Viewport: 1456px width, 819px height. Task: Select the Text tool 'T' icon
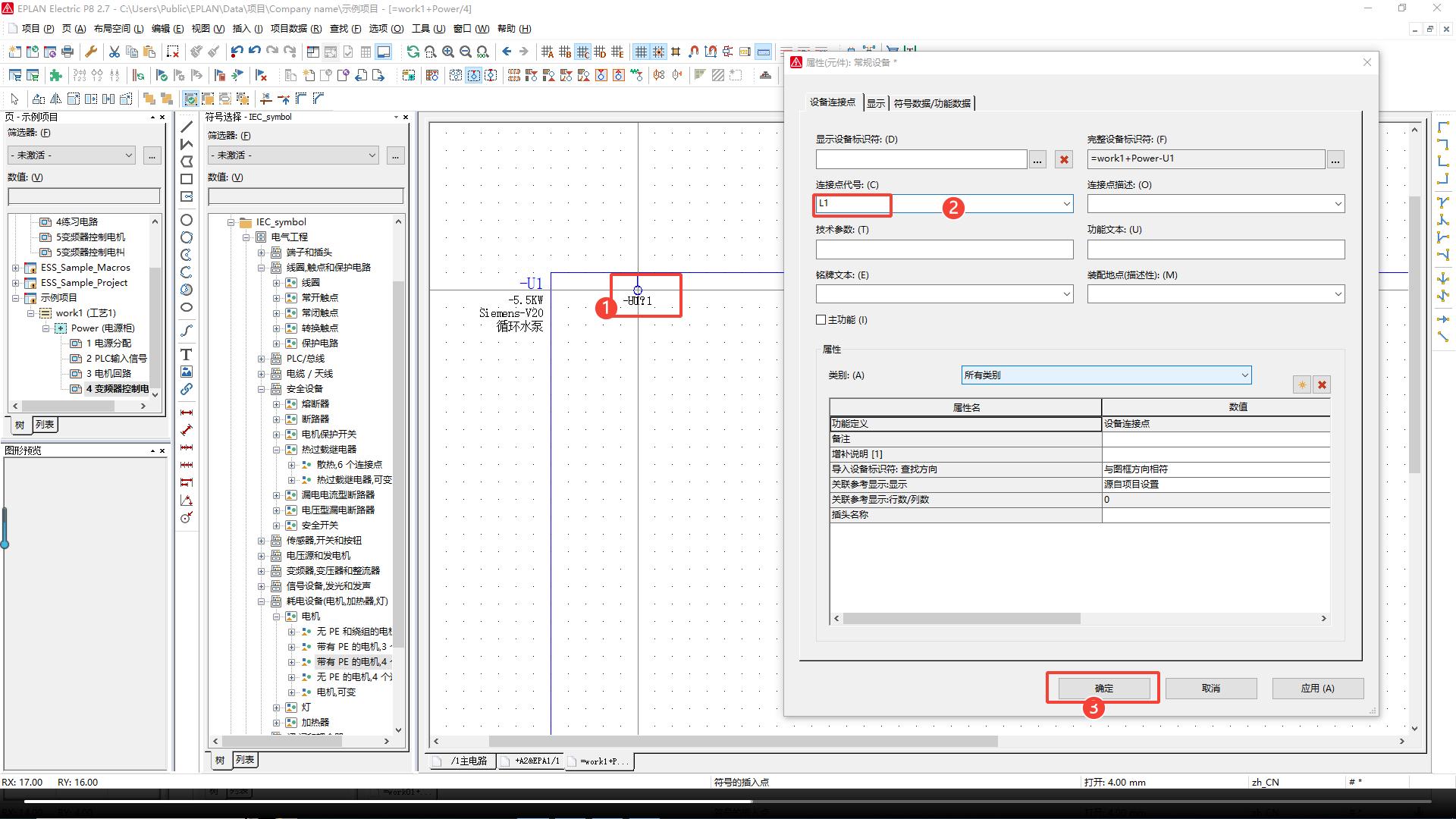pos(186,354)
